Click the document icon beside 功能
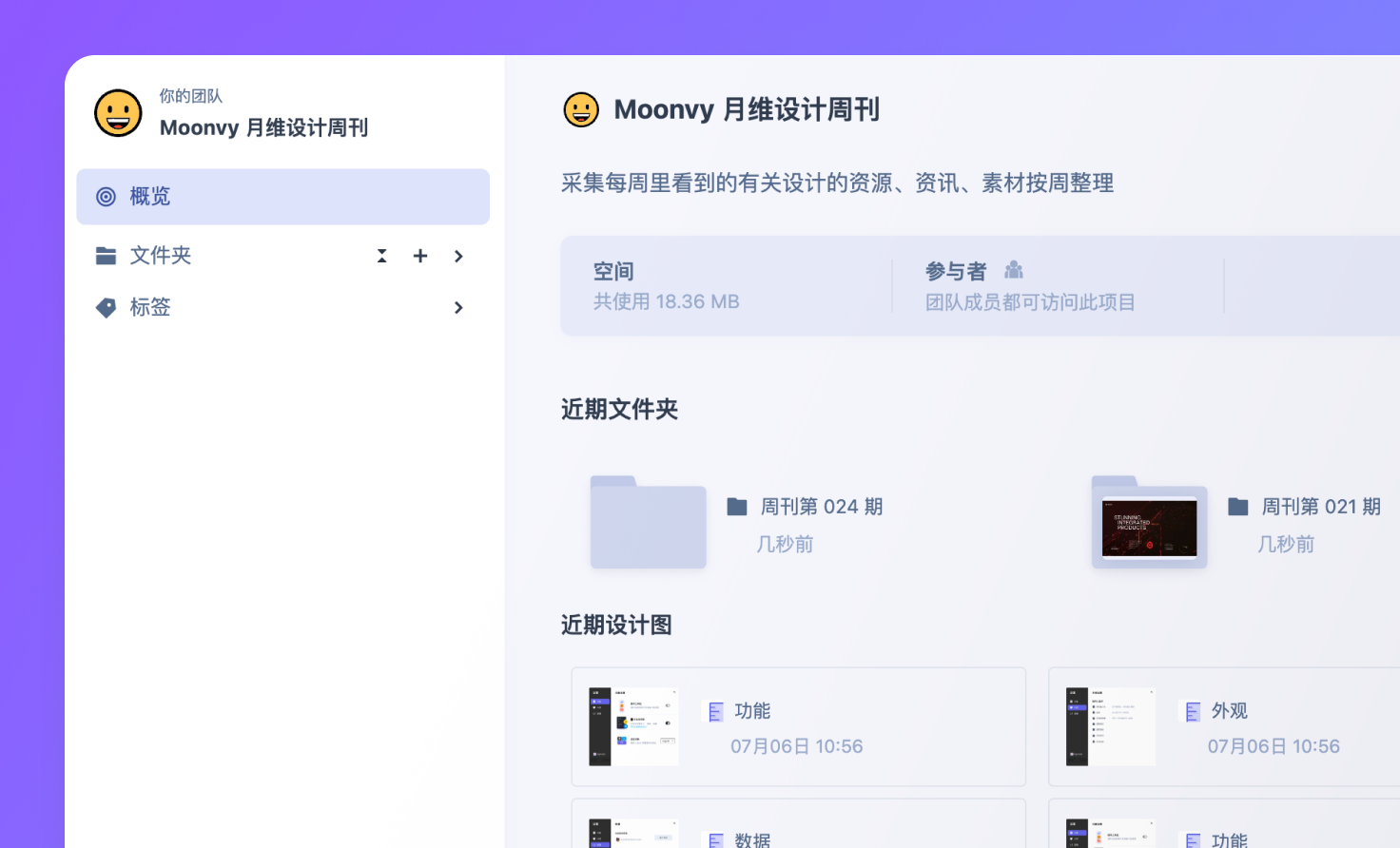Screen dimensions: 1400x848 tap(715, 711)
